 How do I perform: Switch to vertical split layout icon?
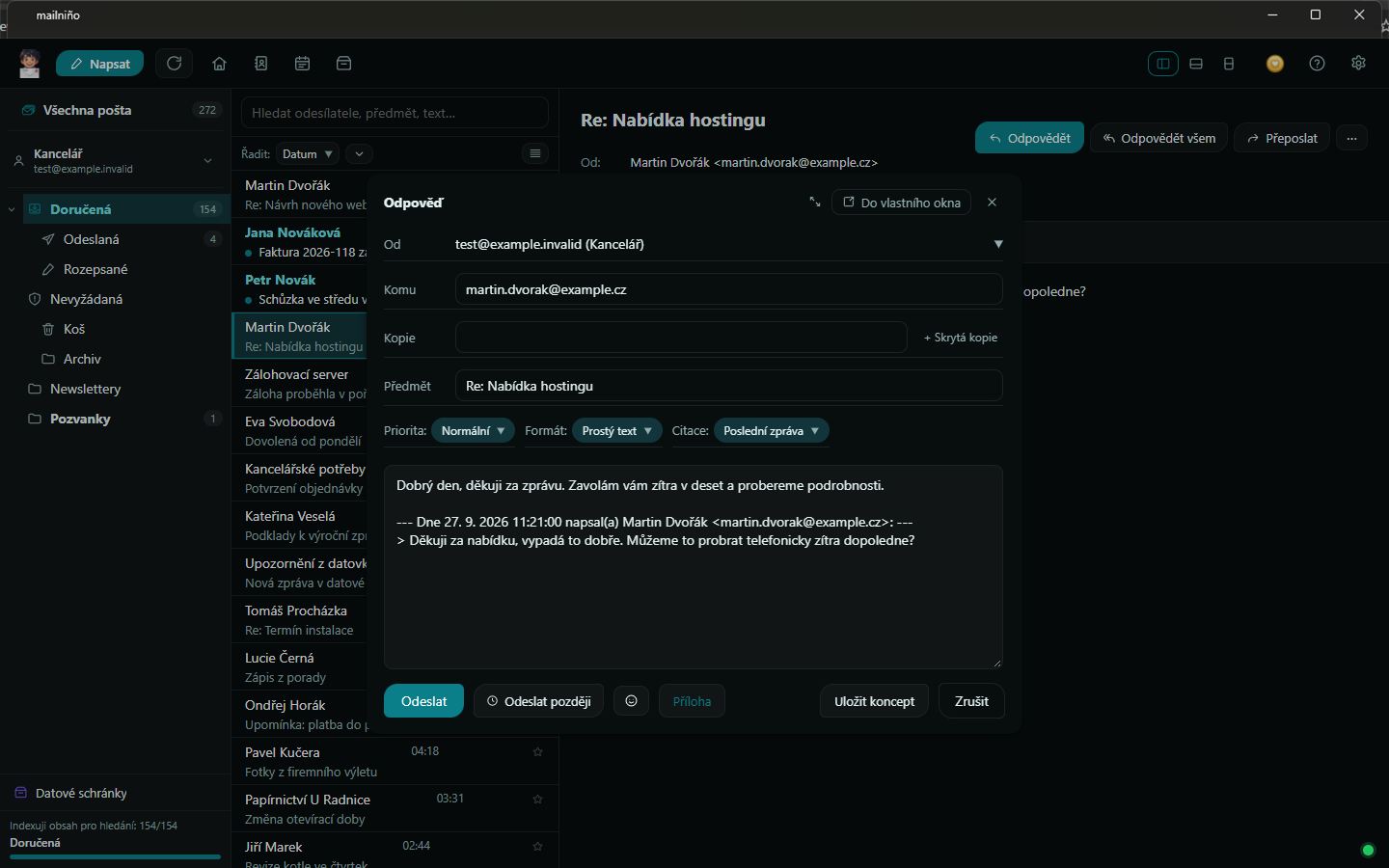click(x=1163, y=64)
